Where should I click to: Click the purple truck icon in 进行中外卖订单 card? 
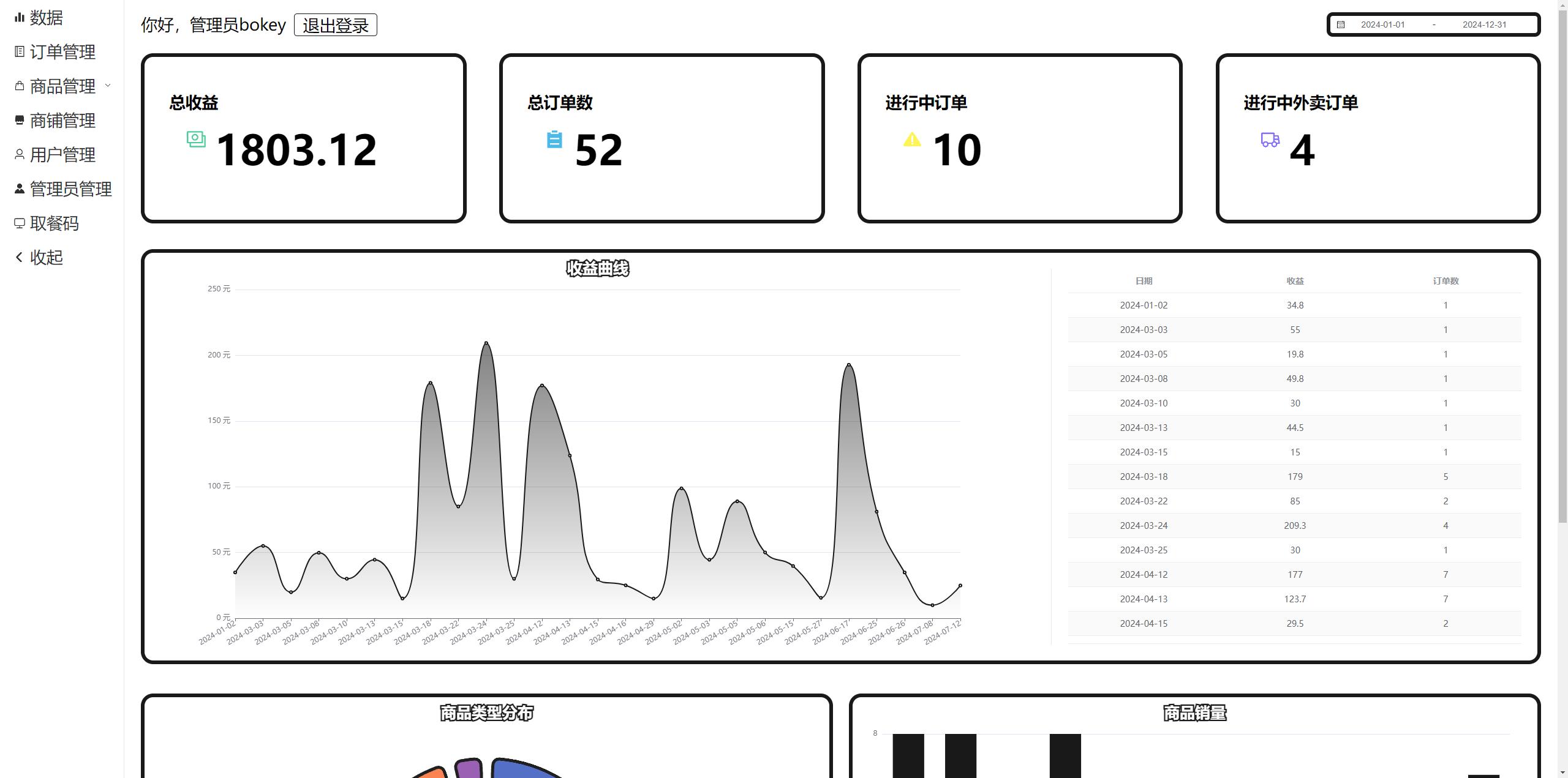click(x=1270, y=140)
